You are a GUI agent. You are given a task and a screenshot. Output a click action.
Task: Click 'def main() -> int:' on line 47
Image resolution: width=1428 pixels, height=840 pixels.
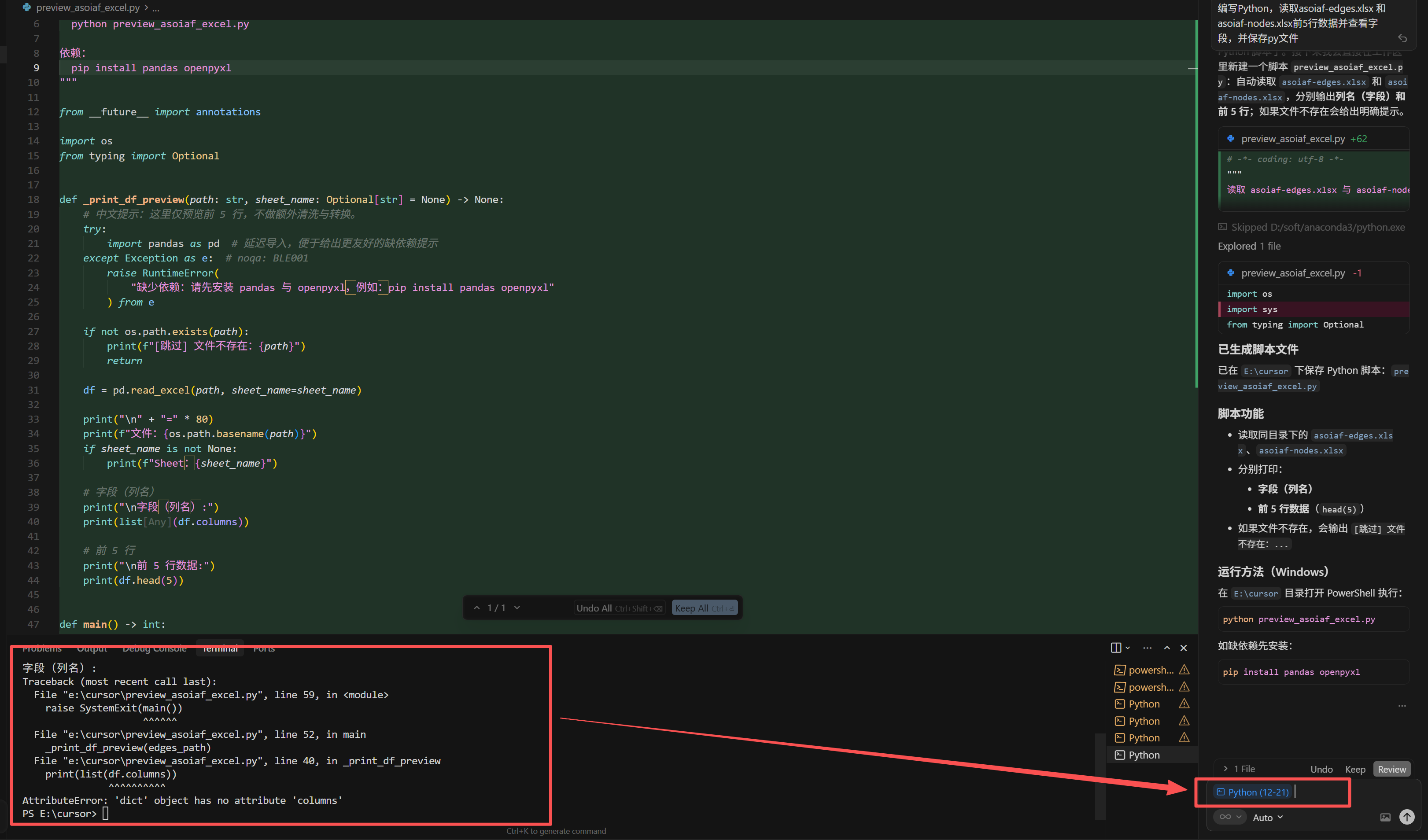[113, 624]
